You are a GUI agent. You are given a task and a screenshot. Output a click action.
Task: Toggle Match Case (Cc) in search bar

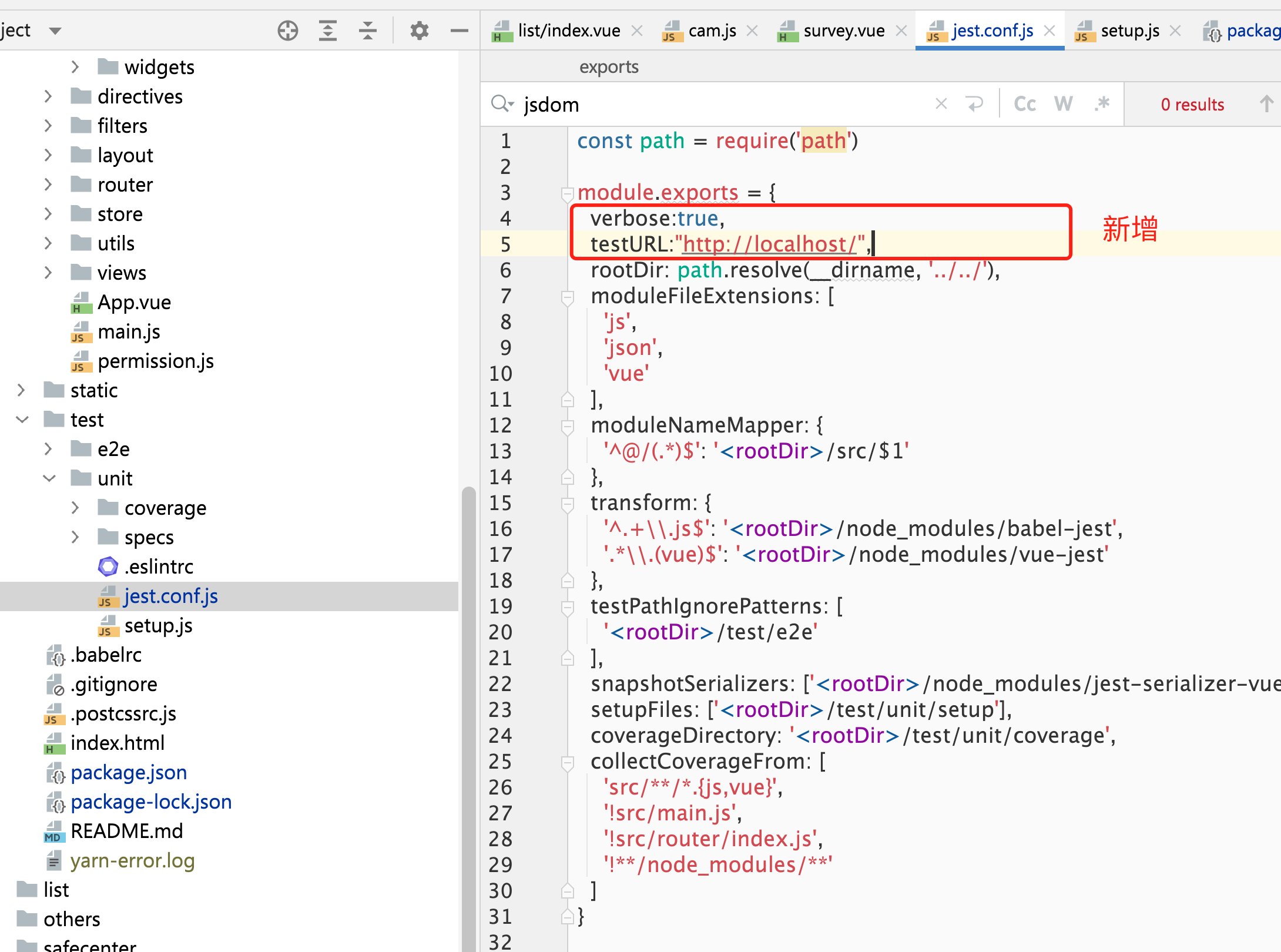point(1025,104)
